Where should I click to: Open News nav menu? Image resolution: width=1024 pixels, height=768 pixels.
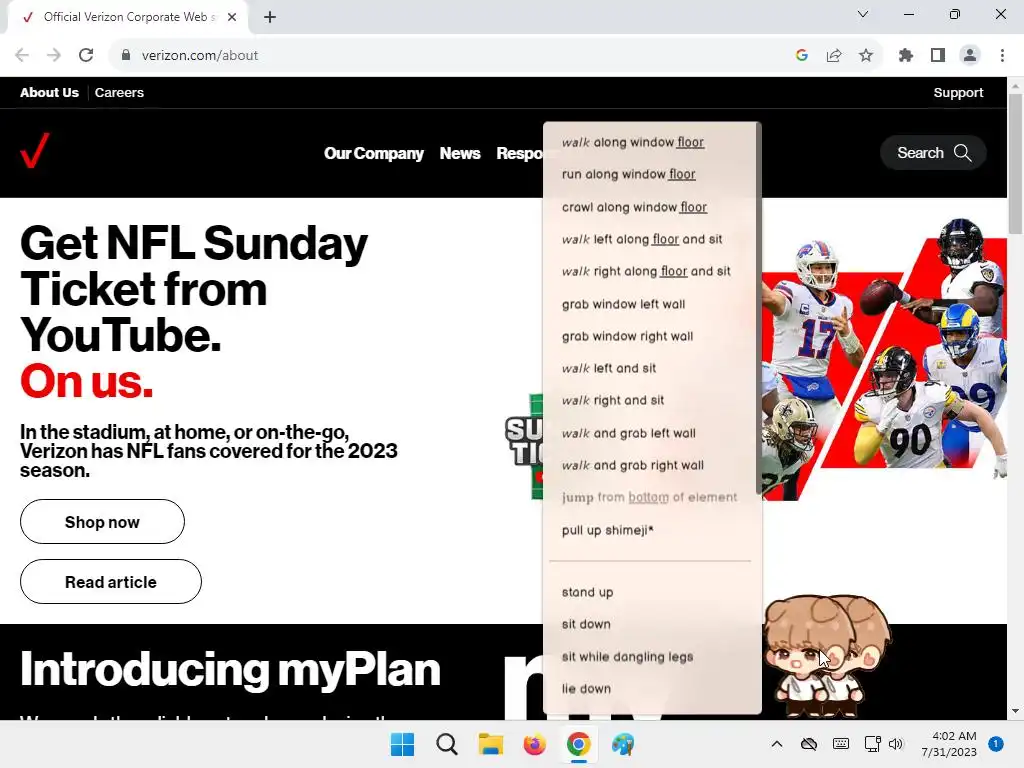(x=460, y=153)
